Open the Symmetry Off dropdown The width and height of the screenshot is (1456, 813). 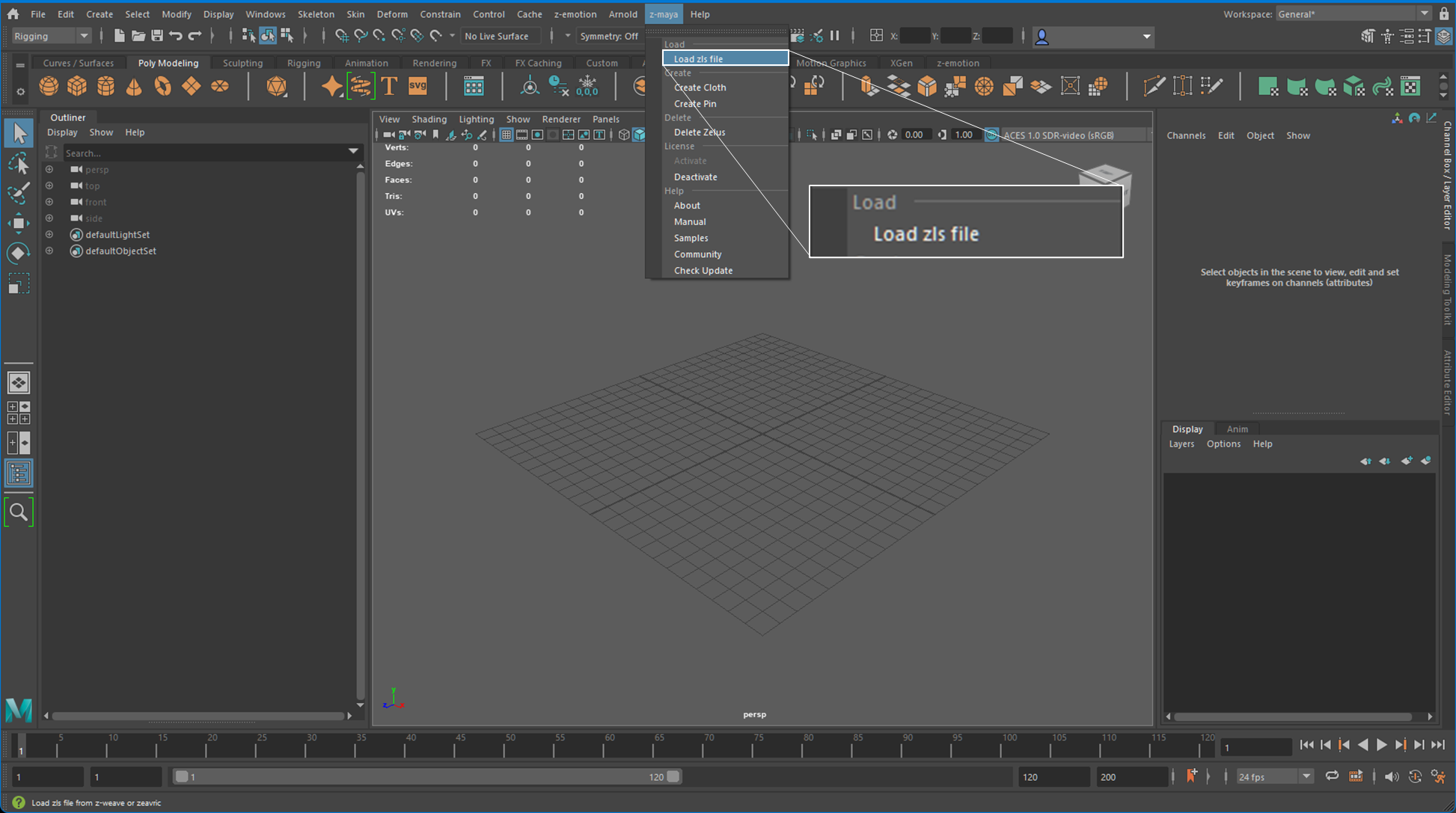[609, 36]
